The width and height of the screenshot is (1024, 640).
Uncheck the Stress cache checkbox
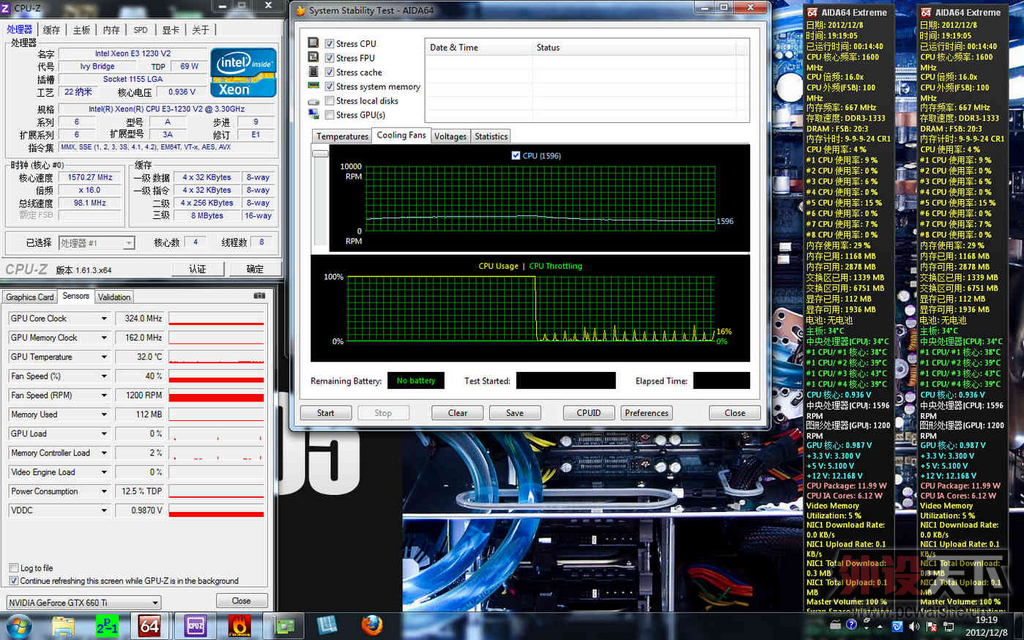click(x=329, y=72)
